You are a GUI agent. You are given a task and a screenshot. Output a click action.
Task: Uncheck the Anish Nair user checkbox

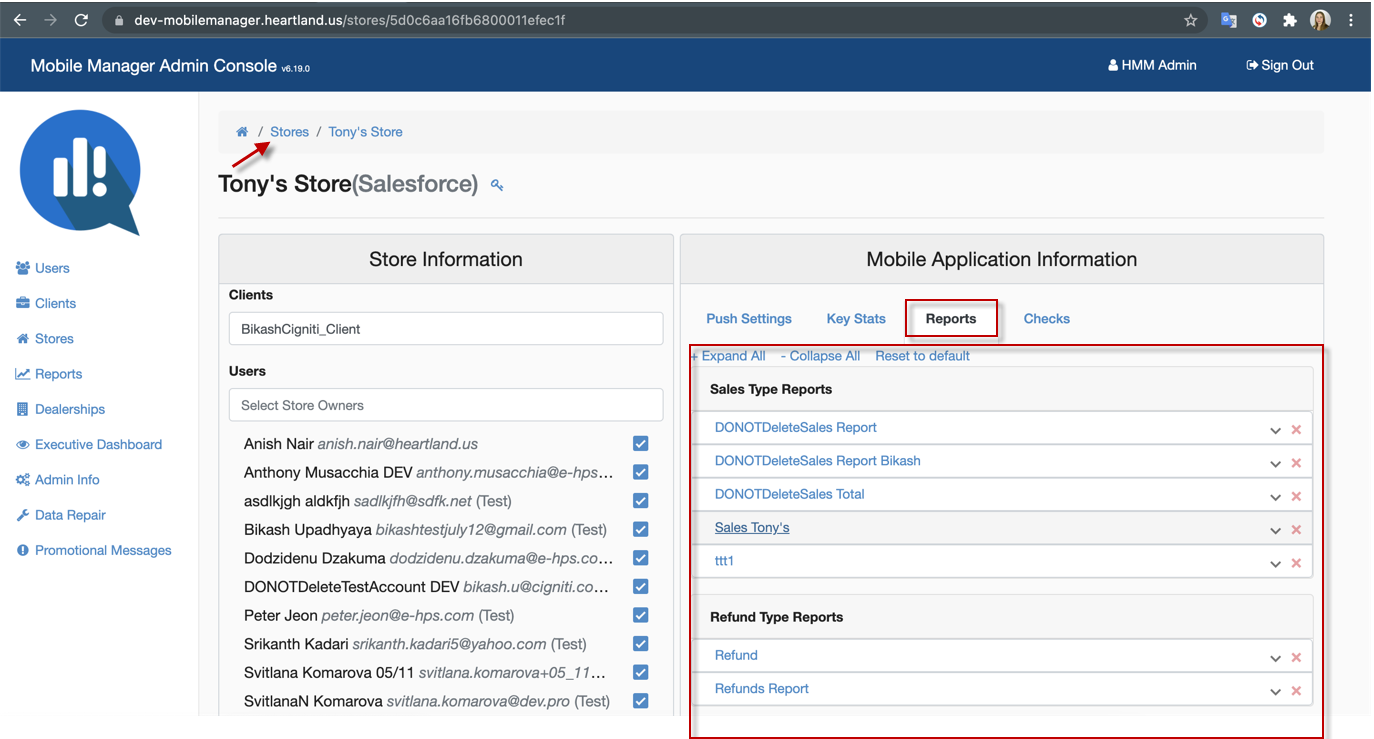(x=641, y=443)
